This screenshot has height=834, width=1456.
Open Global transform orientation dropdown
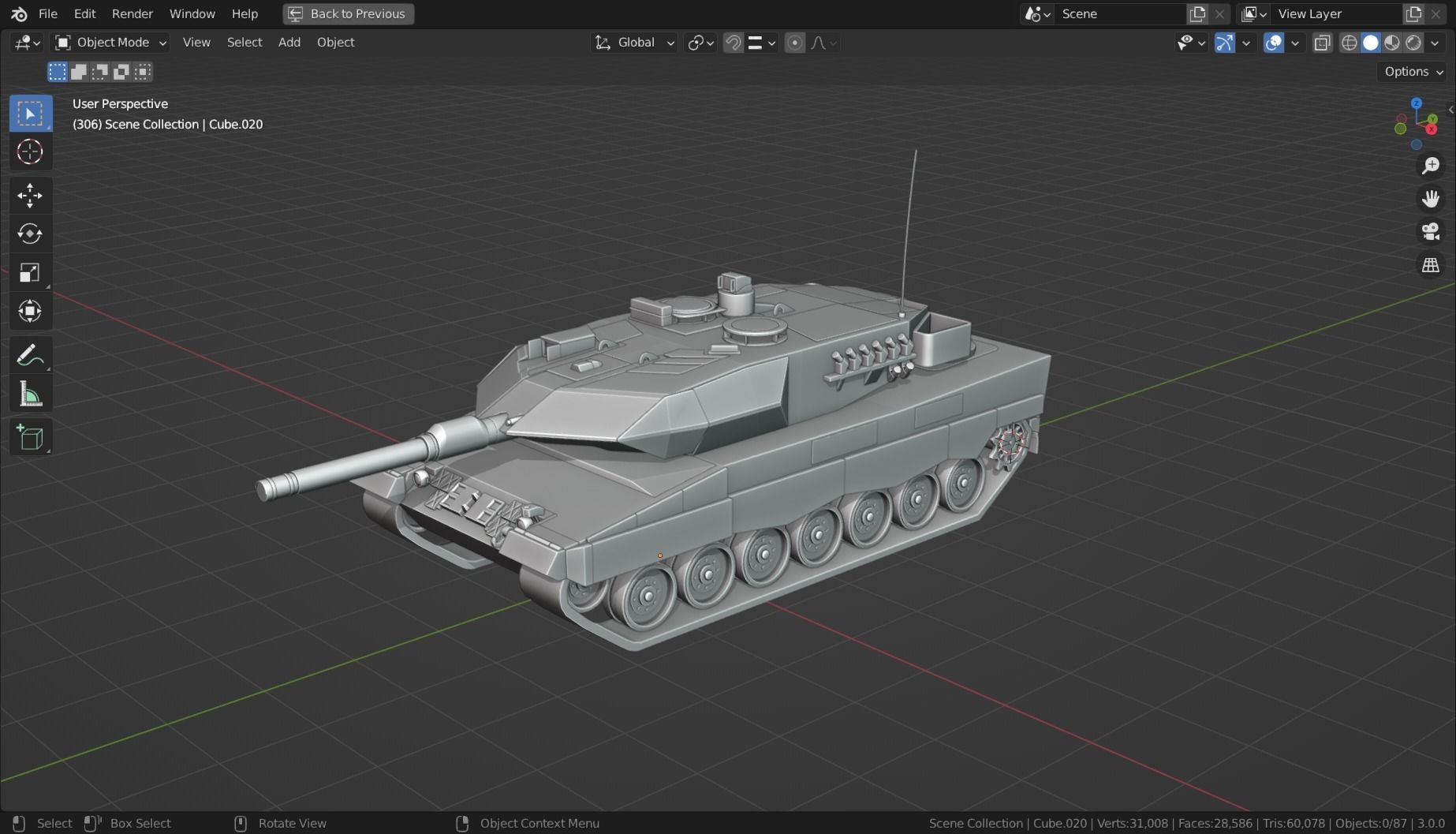[634, 43]
